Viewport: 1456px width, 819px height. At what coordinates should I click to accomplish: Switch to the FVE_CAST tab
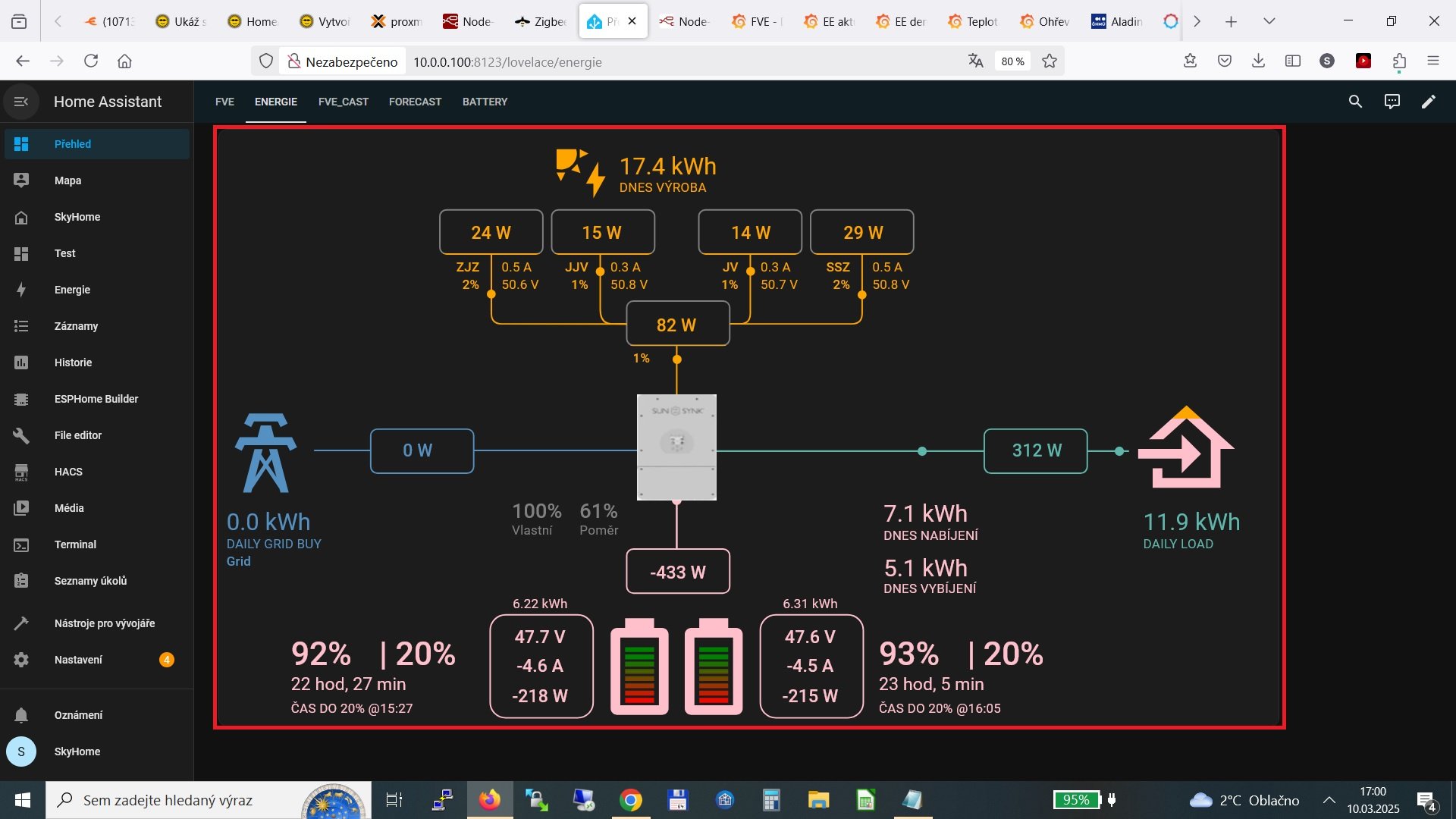[343, 102]
